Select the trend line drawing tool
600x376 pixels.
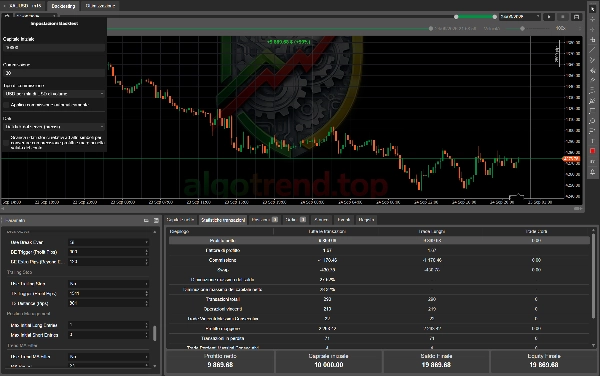pos(592,50)
